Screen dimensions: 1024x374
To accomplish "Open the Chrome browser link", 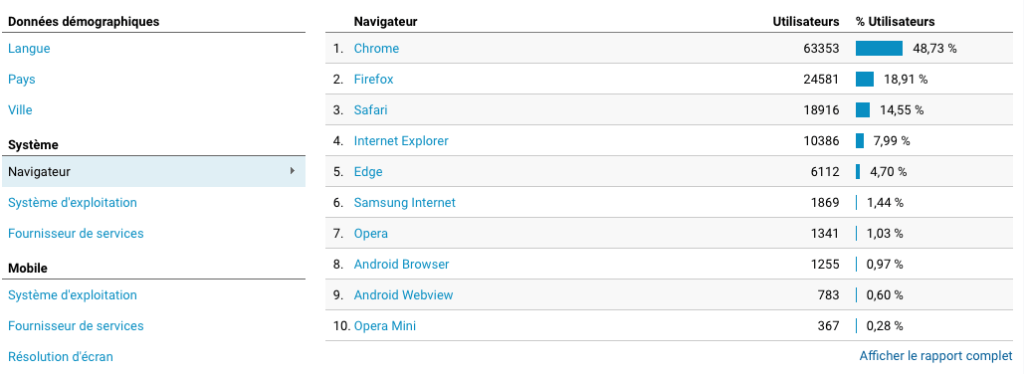I will pyautogui.click(x=376, y=48).
